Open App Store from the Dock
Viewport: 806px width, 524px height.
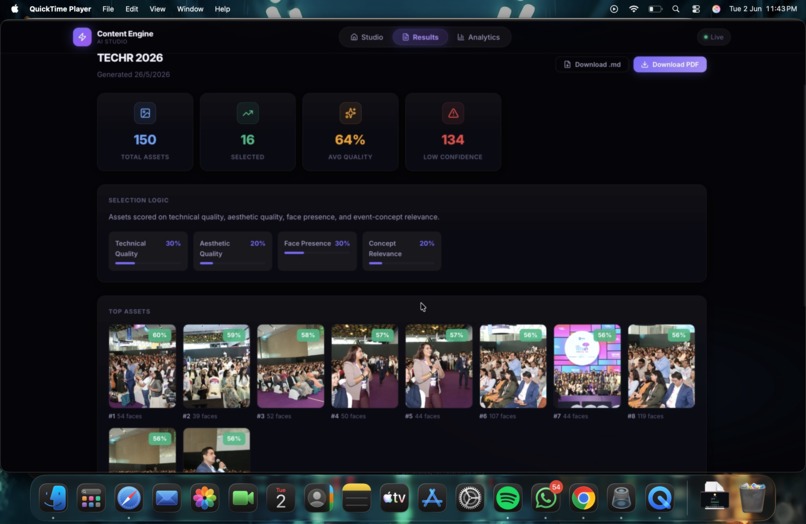point(432,498)
